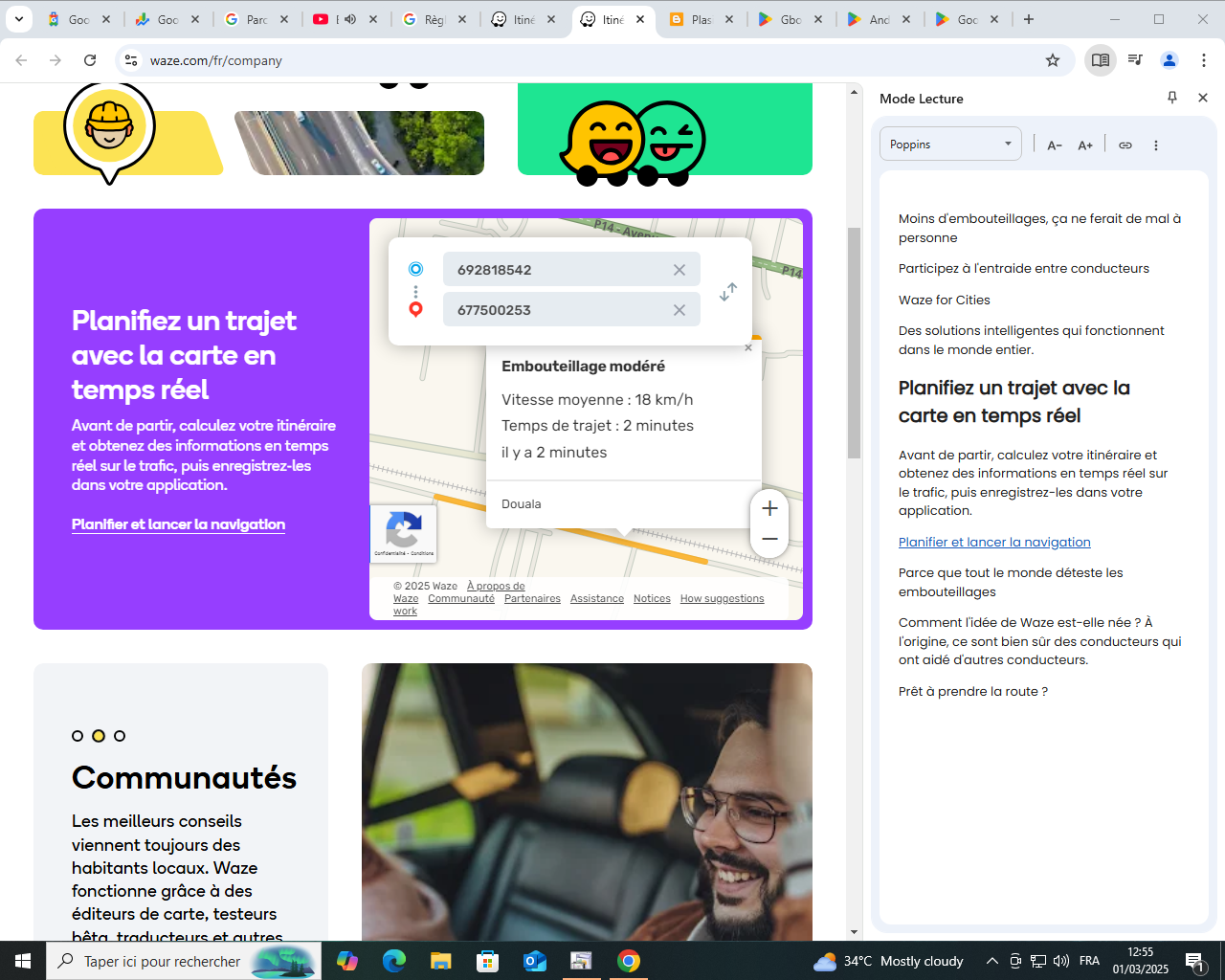Open a new tab with plus button
The height and width of the screenshot is (980, 1225).
1029,19
